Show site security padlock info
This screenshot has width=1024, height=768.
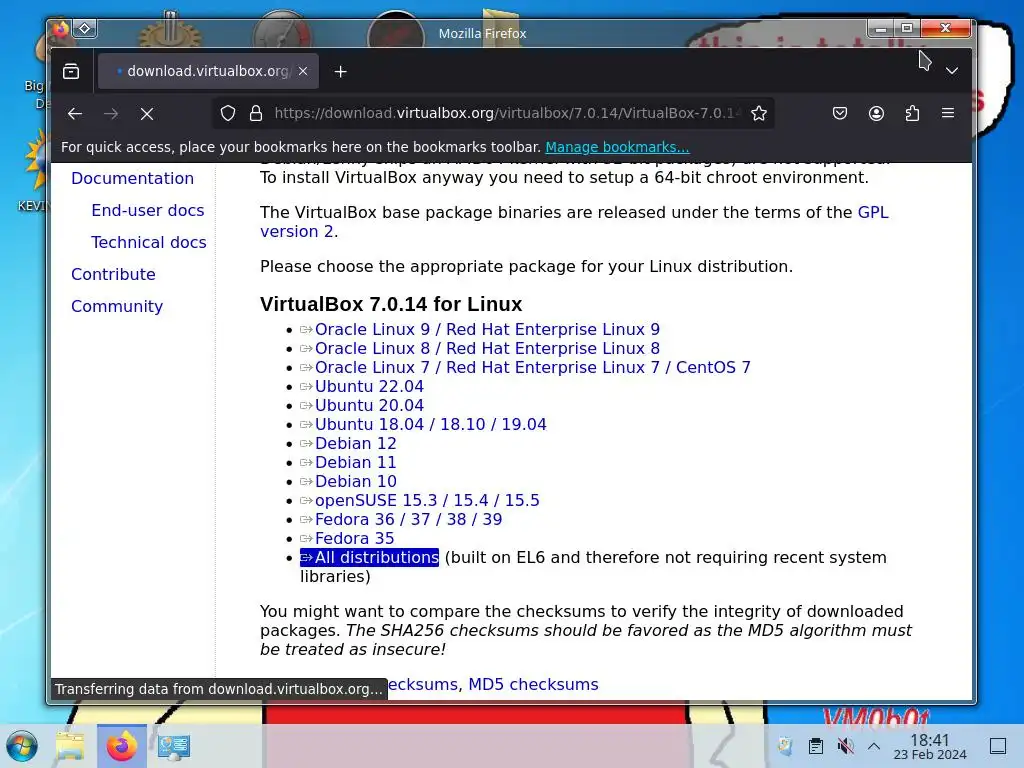click(256, 113)
